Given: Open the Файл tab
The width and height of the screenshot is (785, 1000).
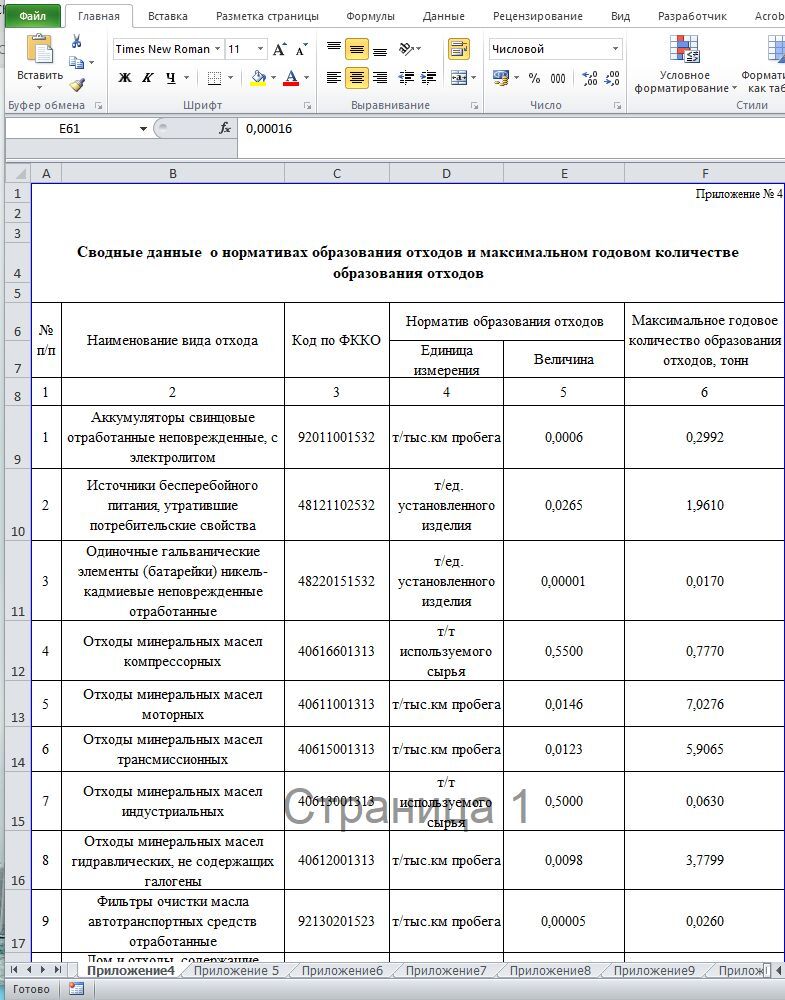Looking at the screenshot, I should tap(32, 16).
